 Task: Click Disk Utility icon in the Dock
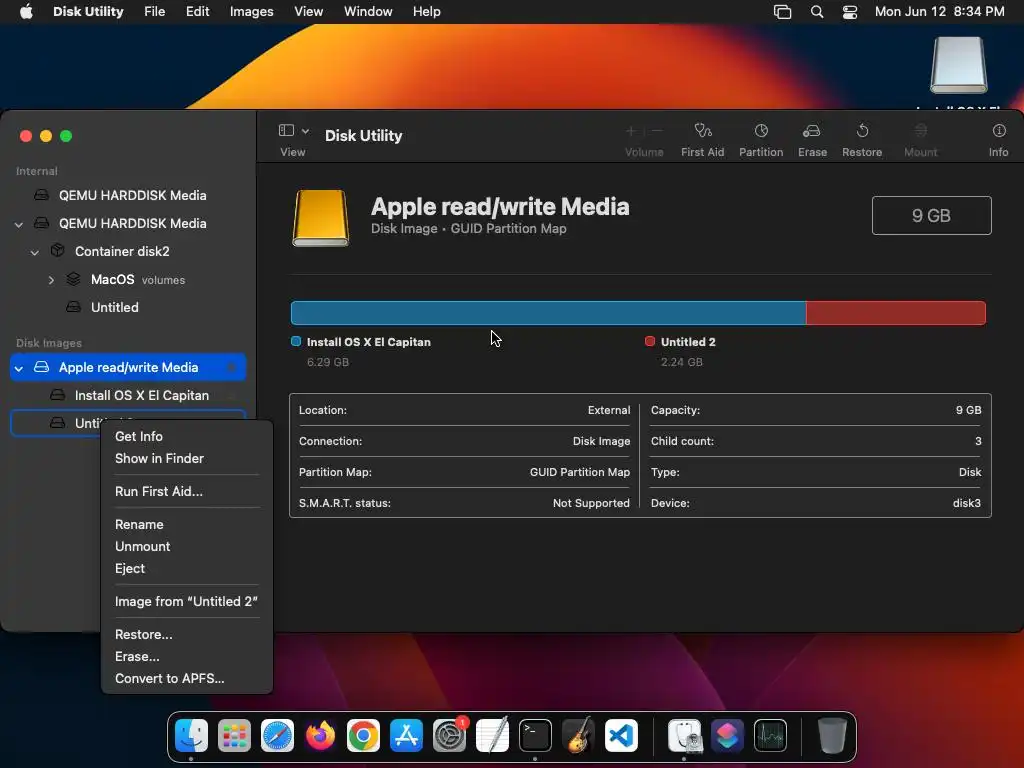tap(684, 736)
